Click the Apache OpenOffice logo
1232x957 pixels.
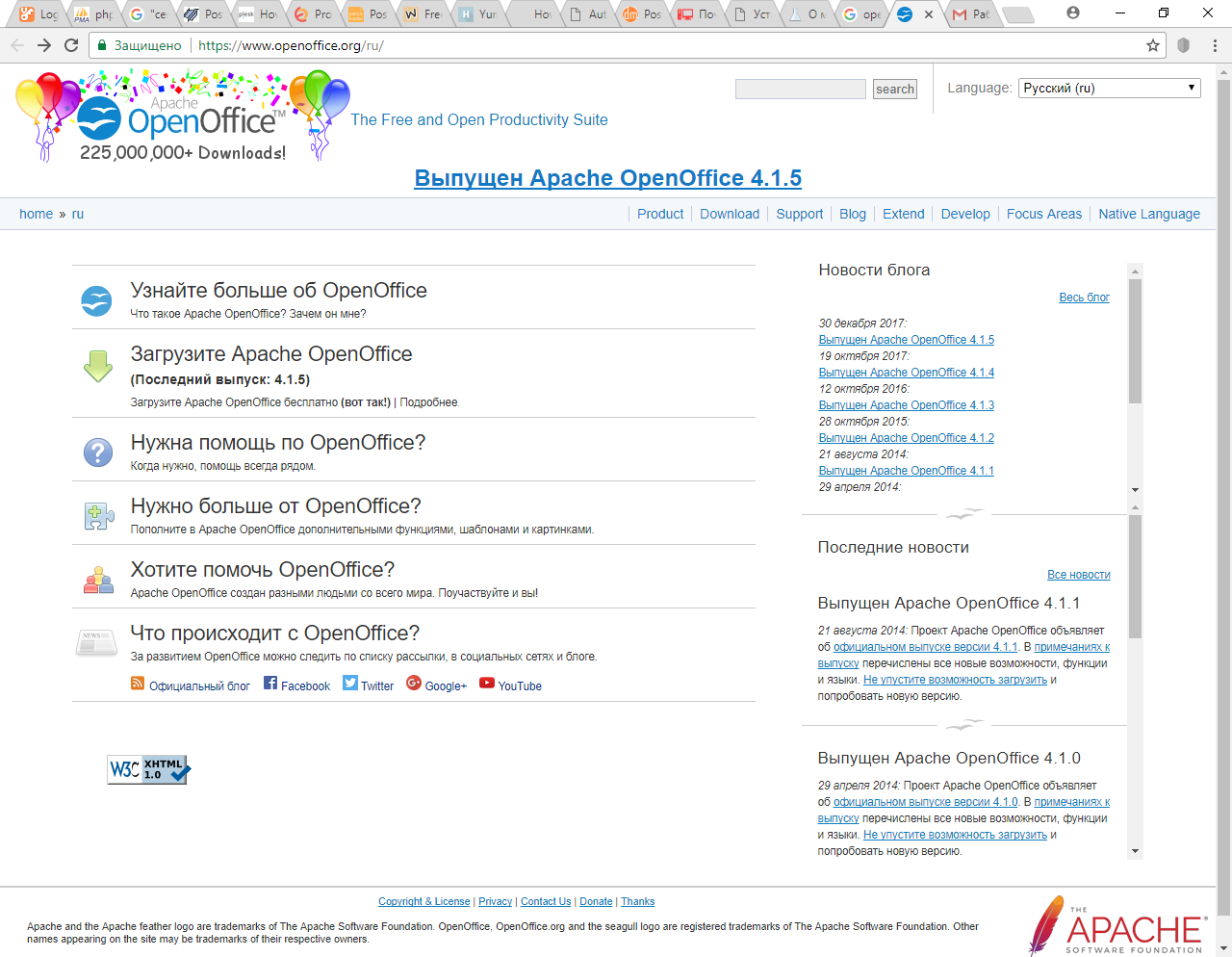pos(183,116)
